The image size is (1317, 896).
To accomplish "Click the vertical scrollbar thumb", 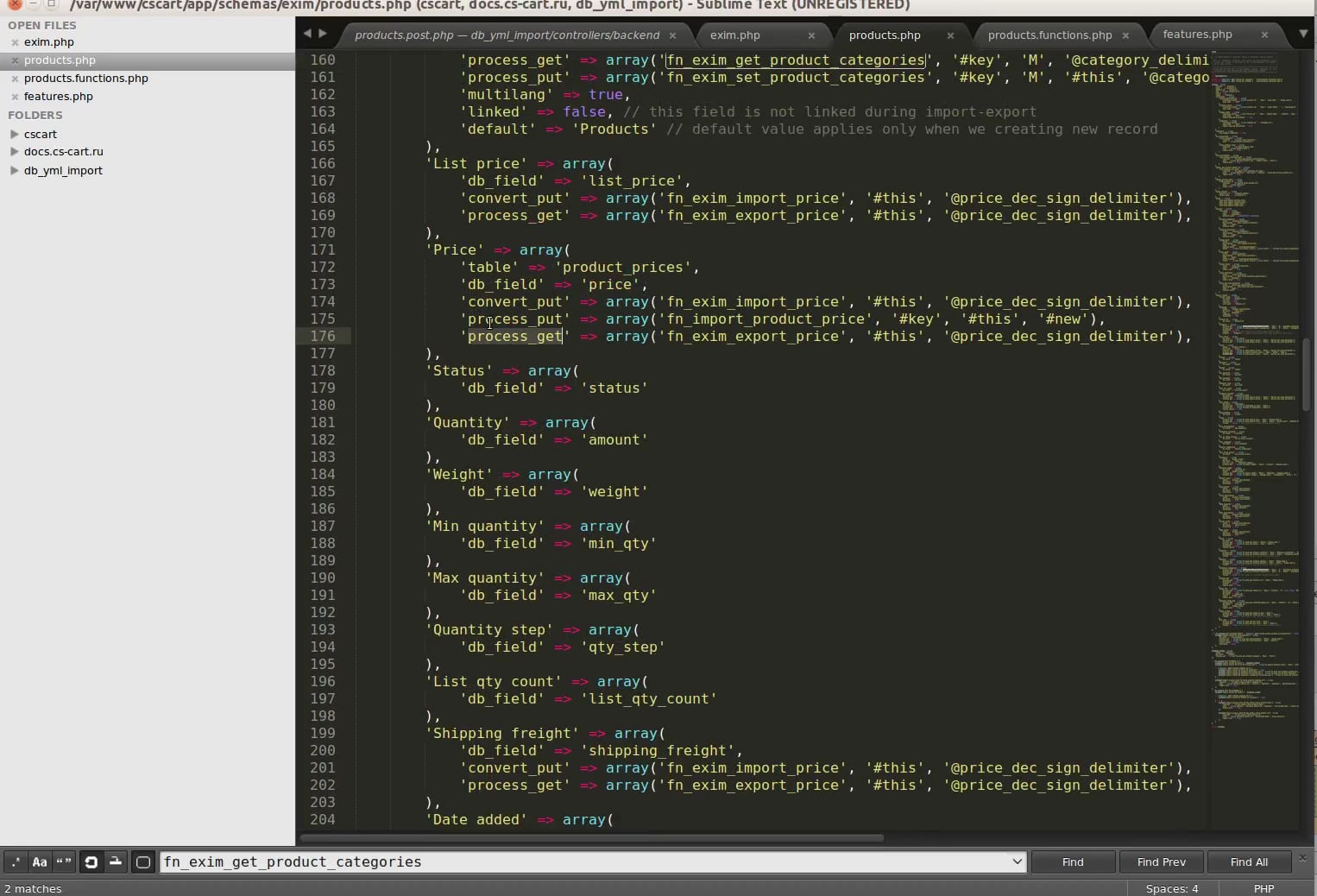I will (x=1307, y=375).
